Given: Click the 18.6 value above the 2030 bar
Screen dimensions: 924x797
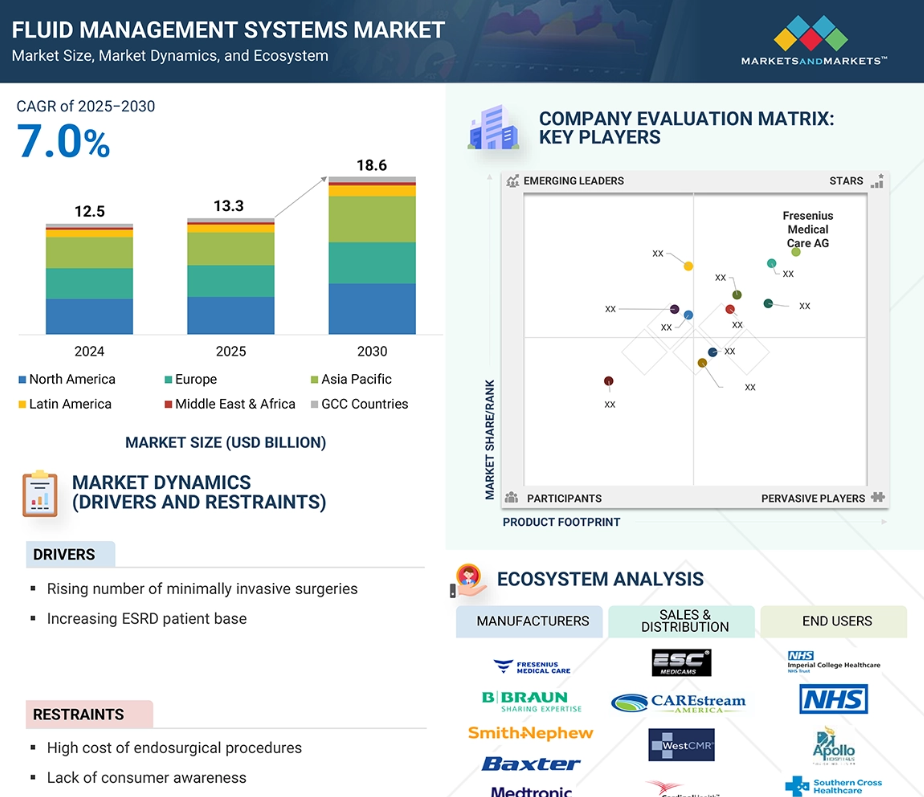Looking at the screenshot, I should click(x=372, y=165).
